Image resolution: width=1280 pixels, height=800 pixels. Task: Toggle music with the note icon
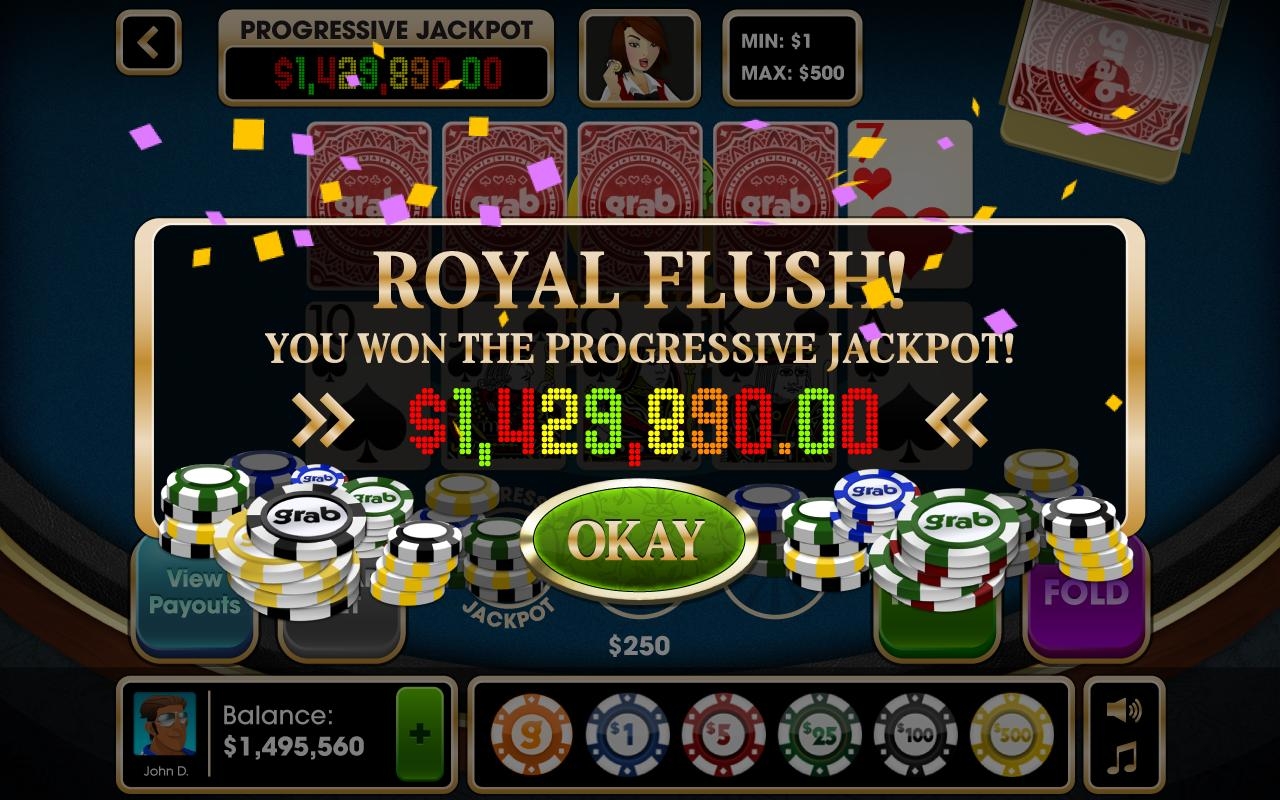[1124, 759]
